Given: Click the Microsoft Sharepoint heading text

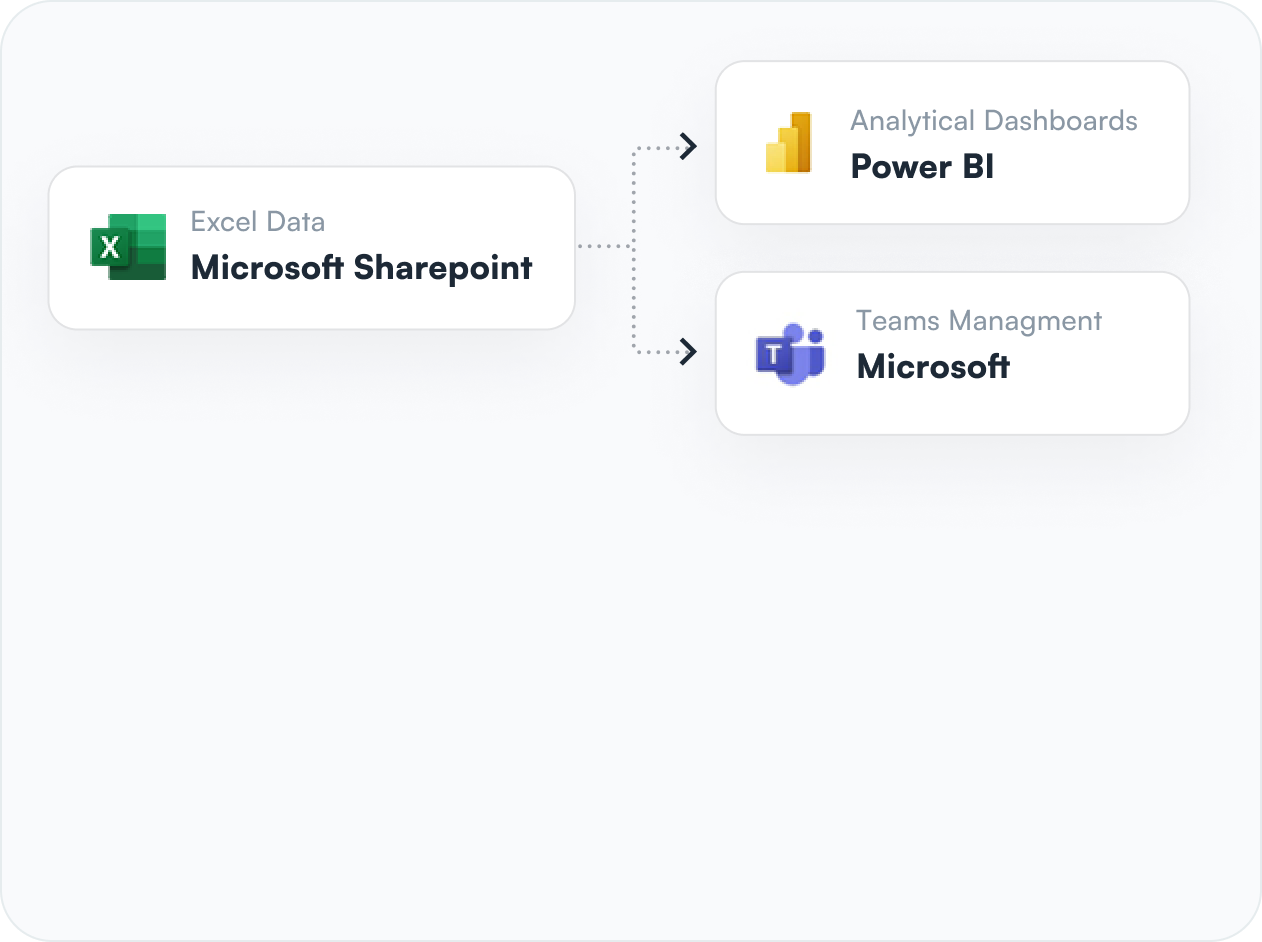Looking at the screenshot, I should [x=361, y=268].
